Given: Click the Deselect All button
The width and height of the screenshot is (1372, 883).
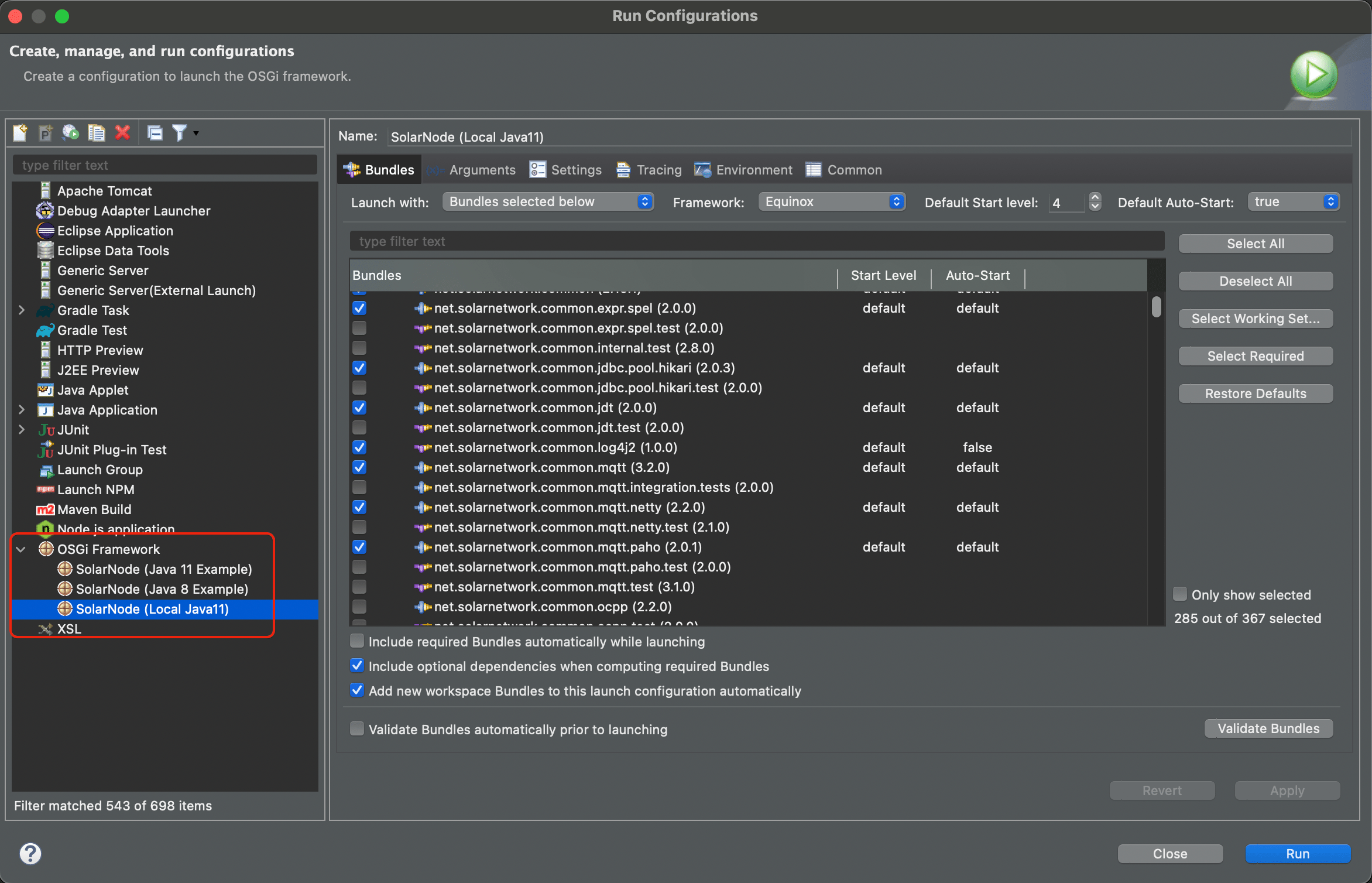Looking at the screenshot, I should (1255, 280).
